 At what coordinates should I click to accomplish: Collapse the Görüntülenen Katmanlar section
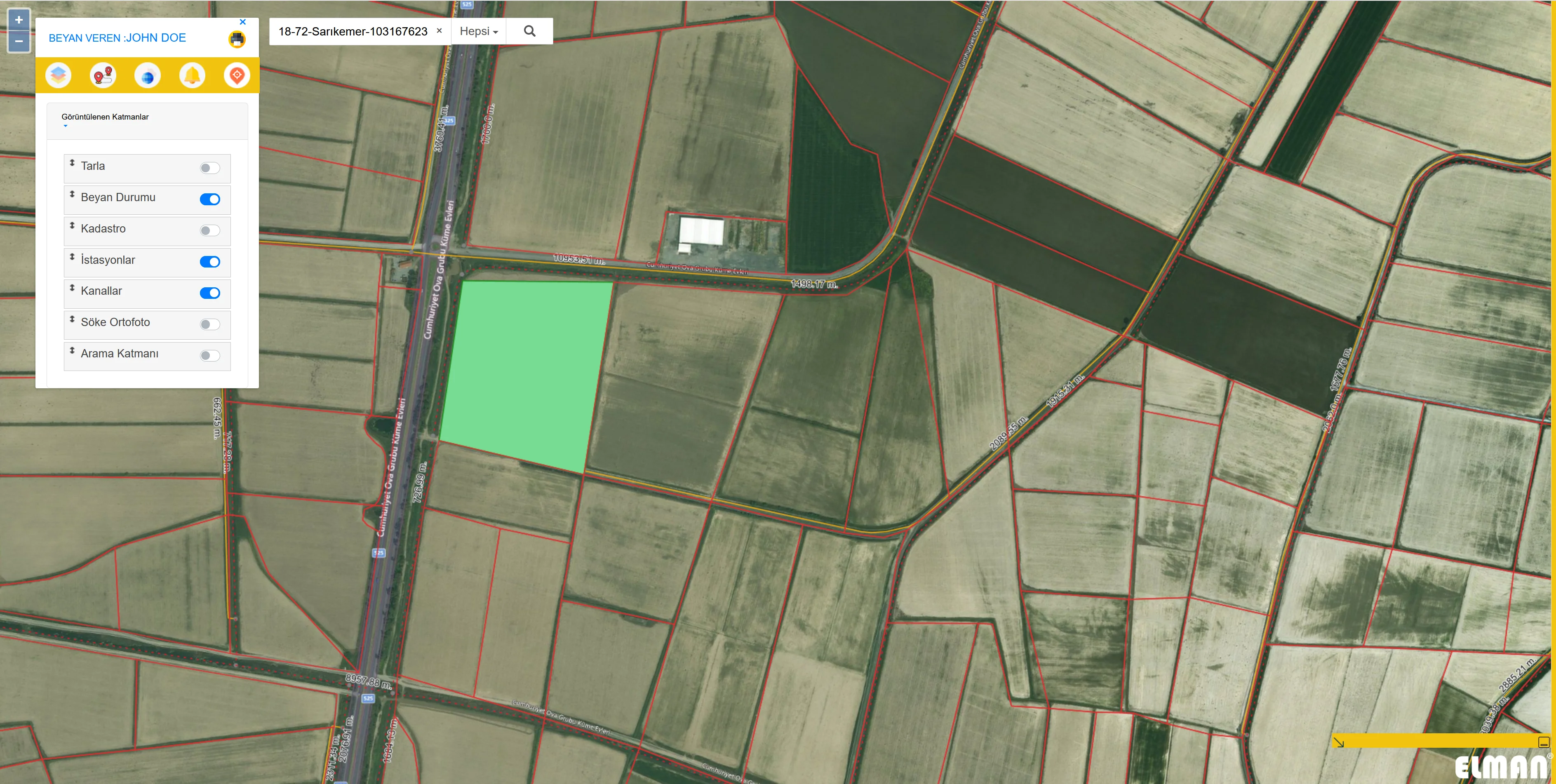105,117
